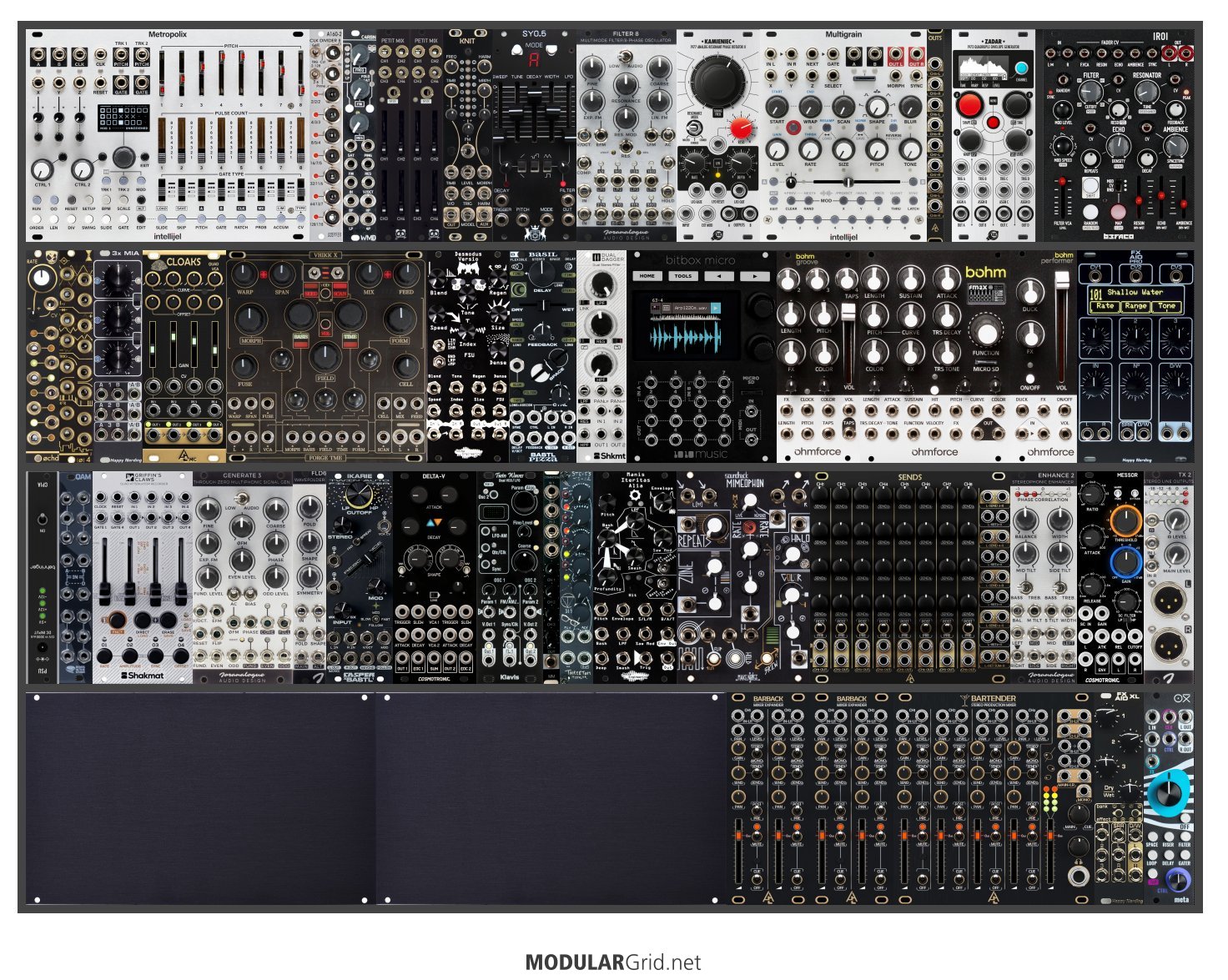1228x980 pixels.
Task: Flip the resonance mode switch on Kamieniec
Action: [694, 128]
